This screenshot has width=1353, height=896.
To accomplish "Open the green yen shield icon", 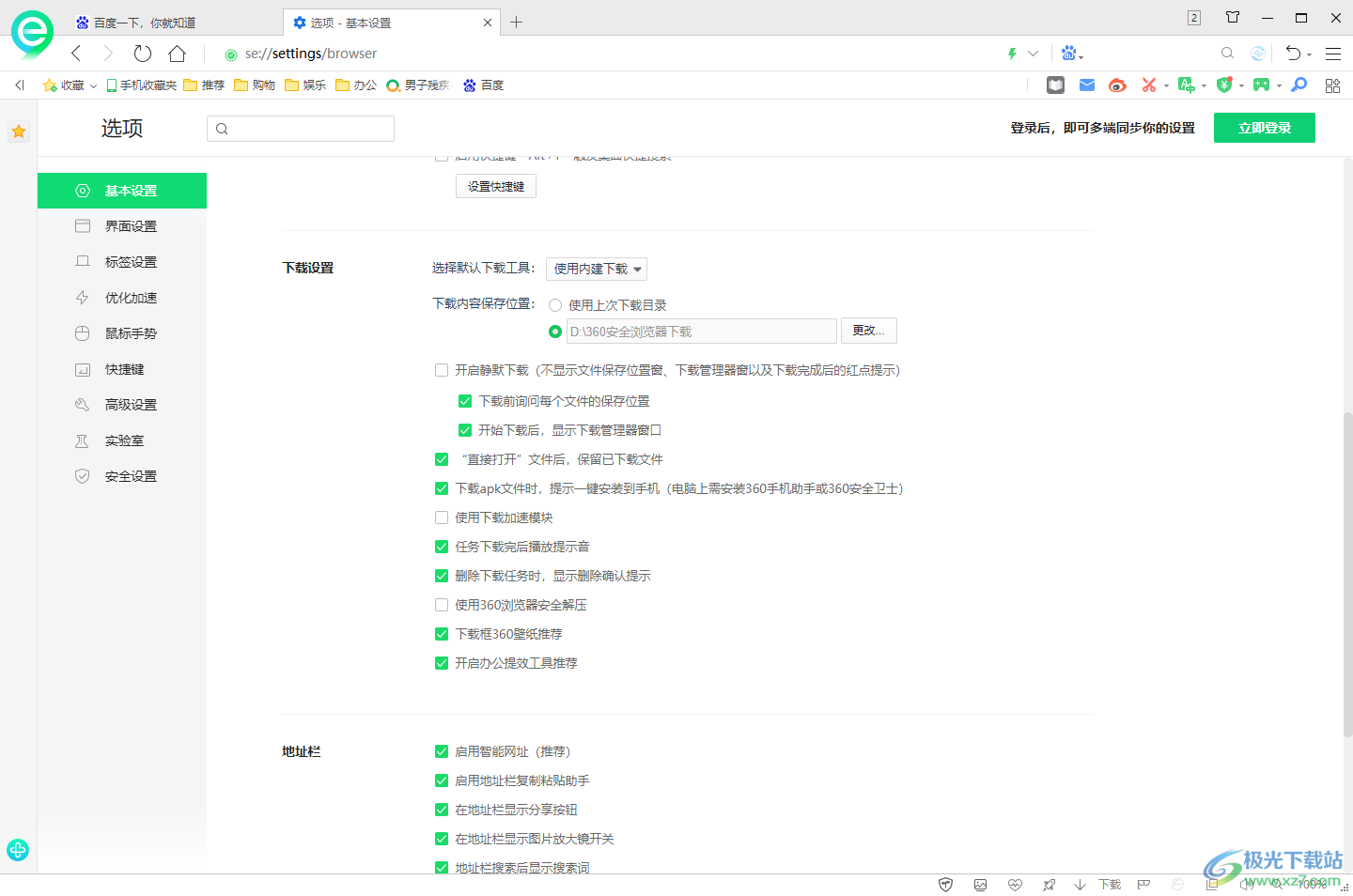I will click(x=1223, y=85).
